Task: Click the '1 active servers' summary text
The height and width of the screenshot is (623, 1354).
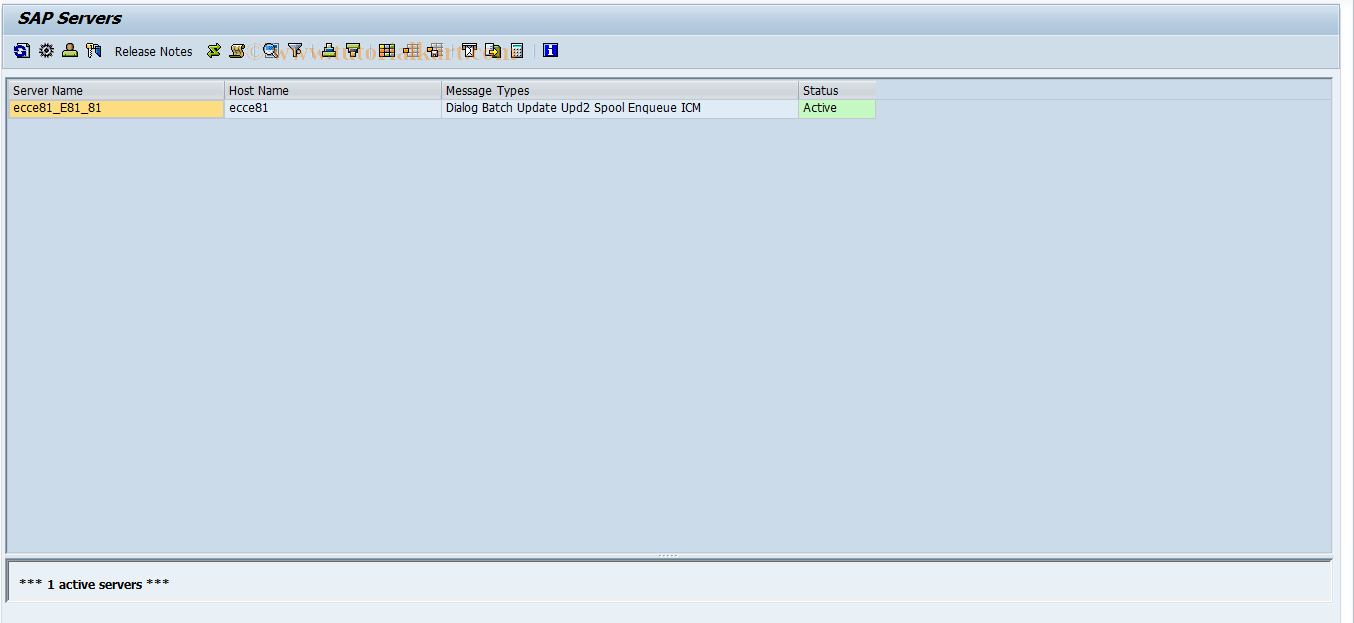Action: [x=94, y=584]
